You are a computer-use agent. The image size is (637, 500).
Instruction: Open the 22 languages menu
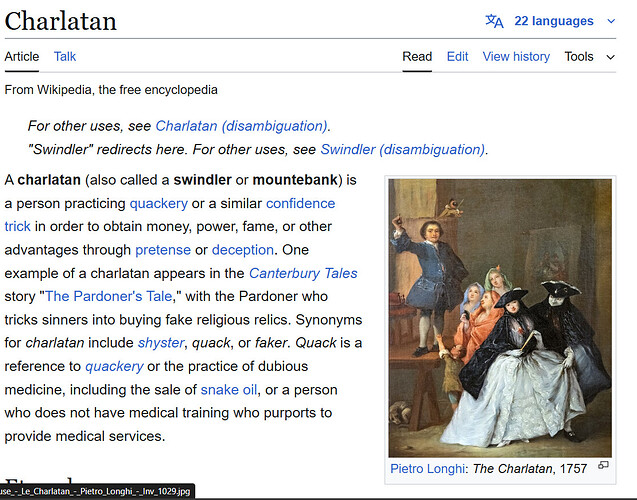pos(554,21)
